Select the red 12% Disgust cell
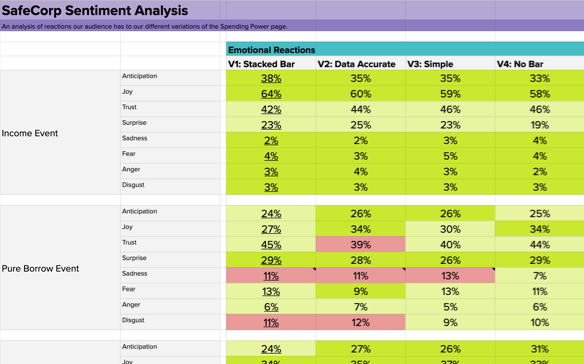Viewport: 584px width, 364px height. 361,322
